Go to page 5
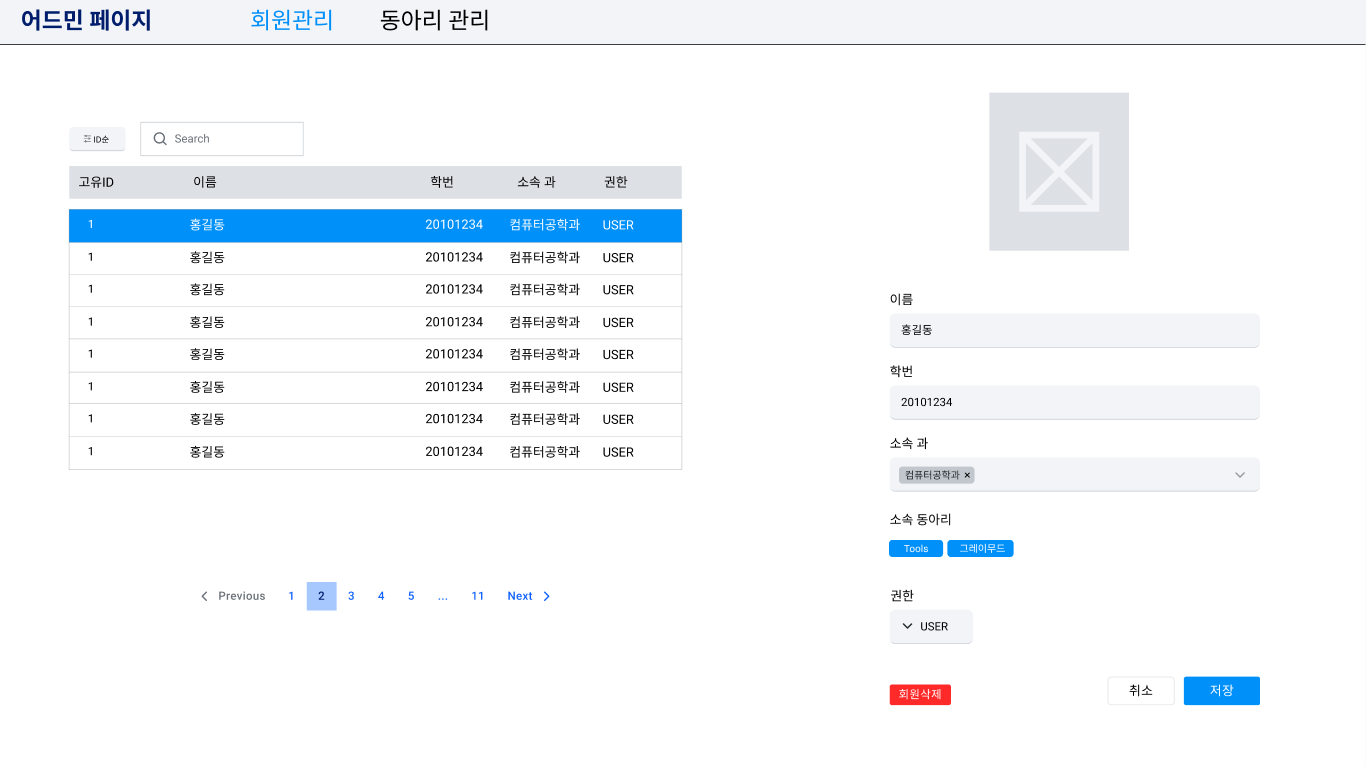1366x766 pixels. click(411, 596)
